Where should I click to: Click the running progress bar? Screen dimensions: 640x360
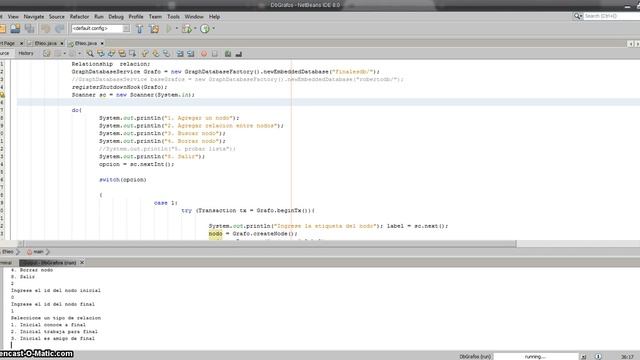536,356
